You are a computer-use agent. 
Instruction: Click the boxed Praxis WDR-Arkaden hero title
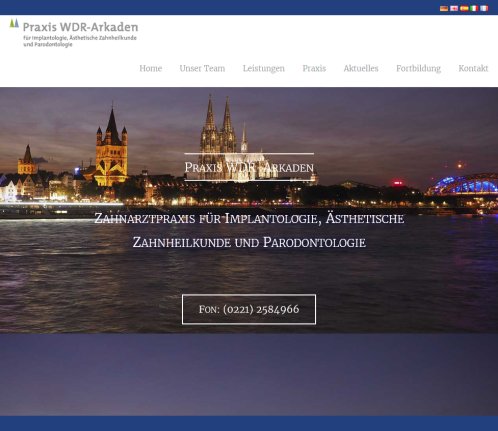tap(249, 167)
